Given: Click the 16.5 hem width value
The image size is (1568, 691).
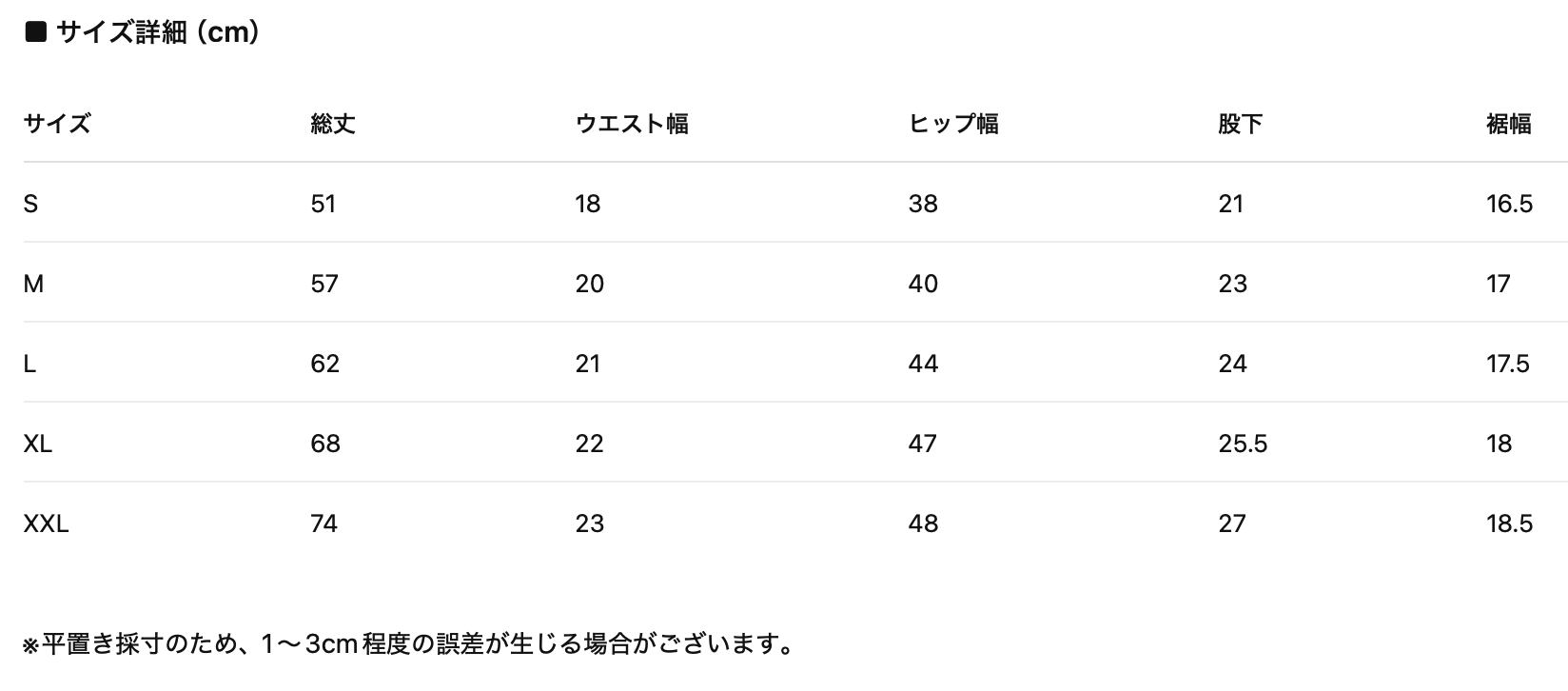Looking at the screenshot, I should point(1509,204).
